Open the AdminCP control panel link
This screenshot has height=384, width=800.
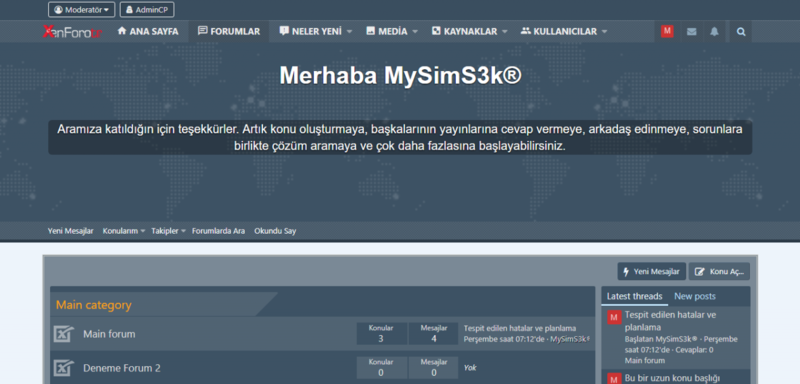click(x=147, y=10)
